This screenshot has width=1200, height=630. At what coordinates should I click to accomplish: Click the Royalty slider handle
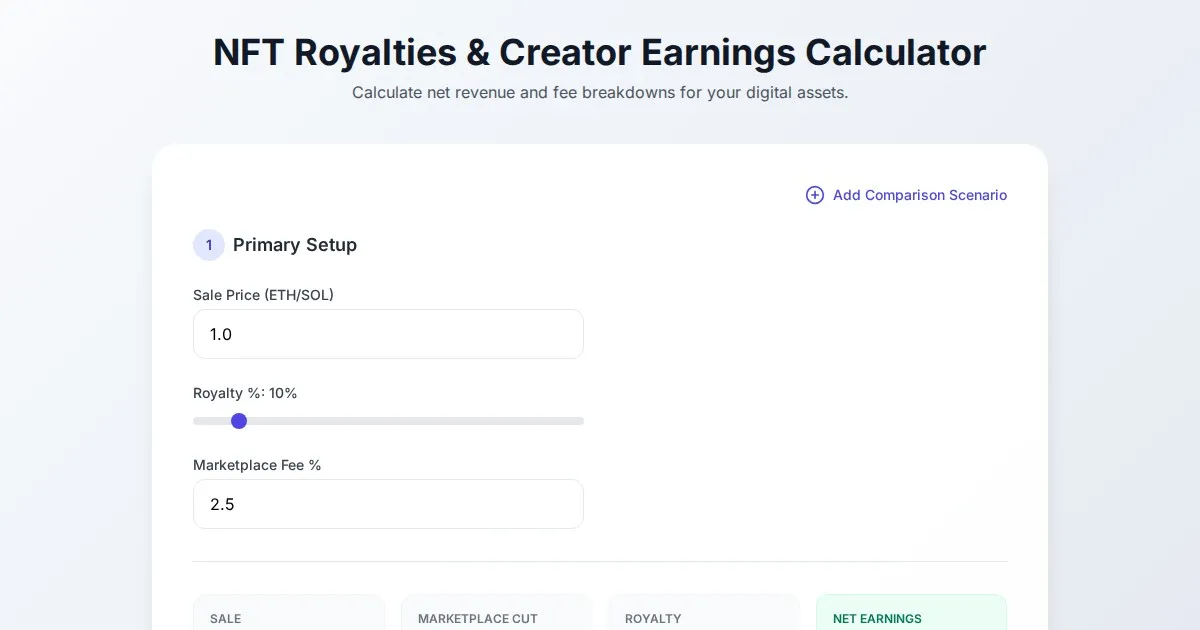239,421
